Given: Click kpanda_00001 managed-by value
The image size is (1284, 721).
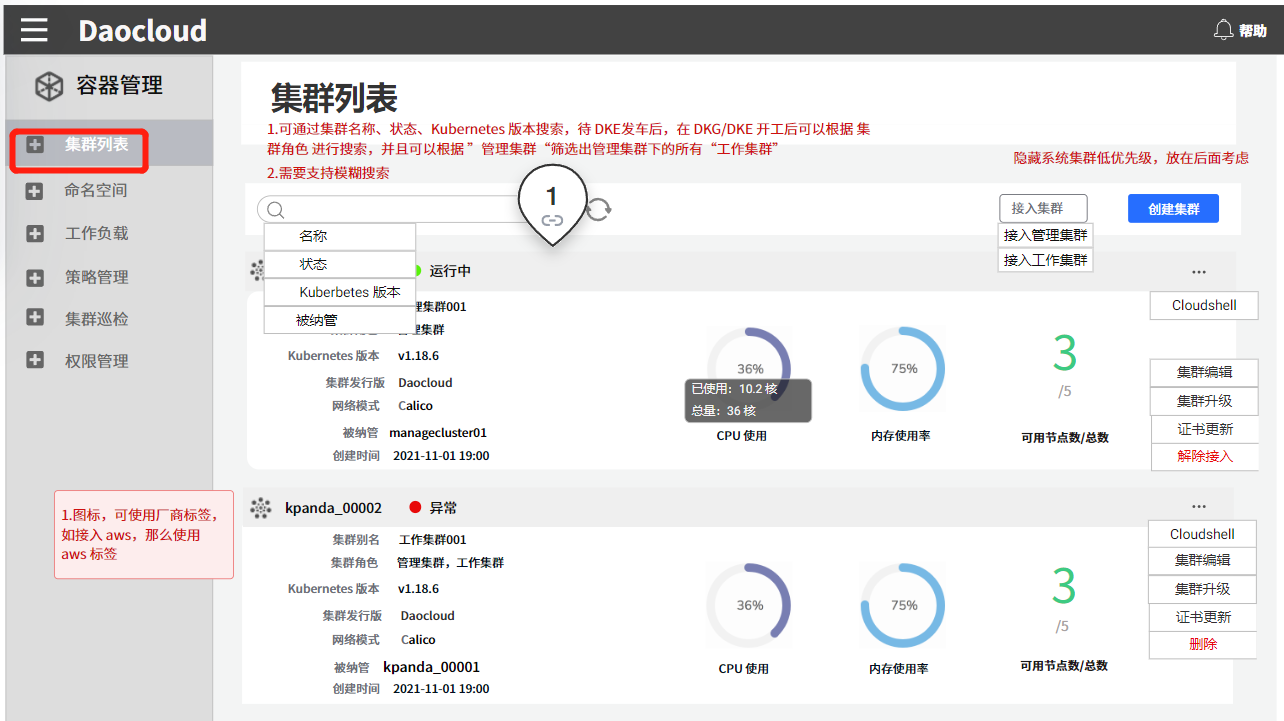Looking at the screenshot, I should point(432,667).
